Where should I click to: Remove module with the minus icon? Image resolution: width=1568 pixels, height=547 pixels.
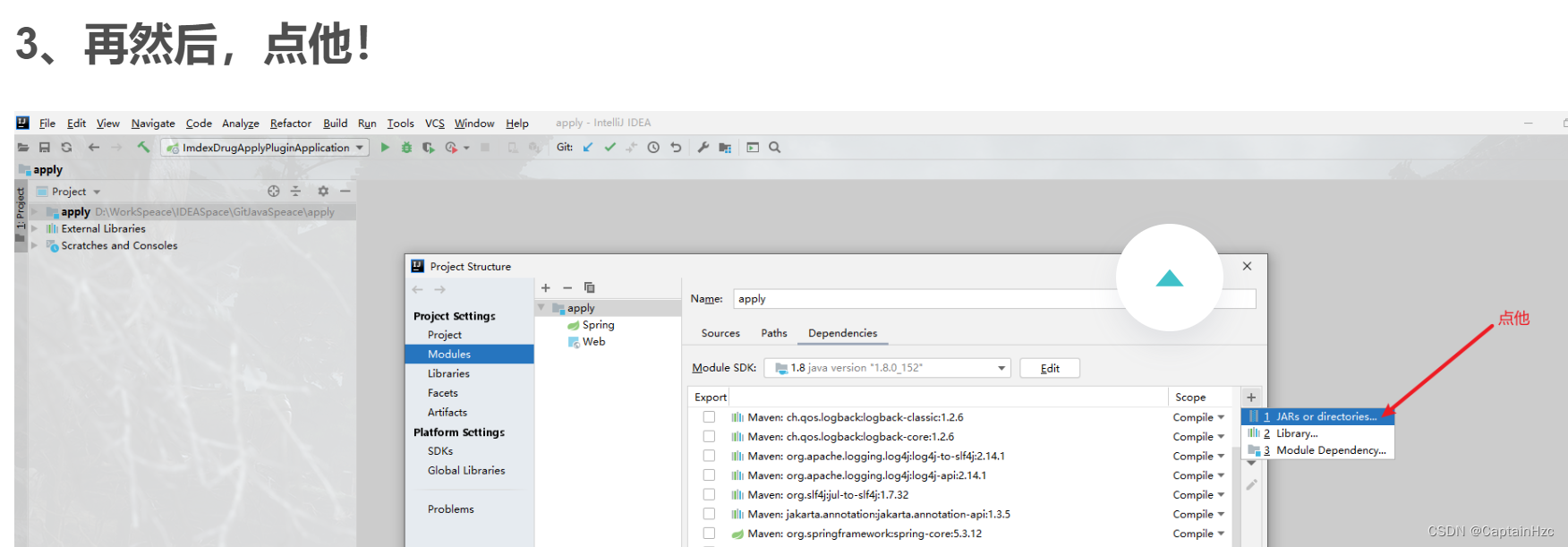(567, 287)
